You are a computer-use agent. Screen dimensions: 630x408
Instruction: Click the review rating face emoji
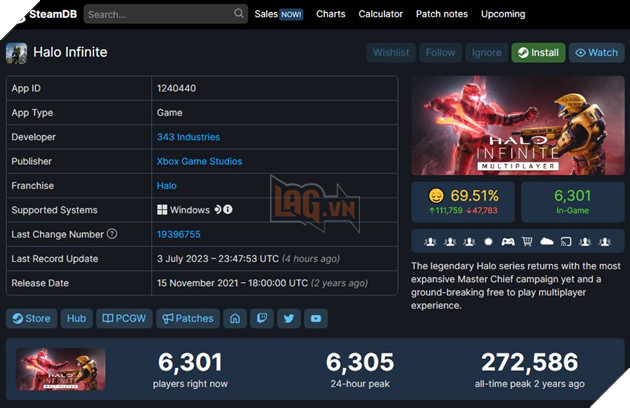[436, 196]
